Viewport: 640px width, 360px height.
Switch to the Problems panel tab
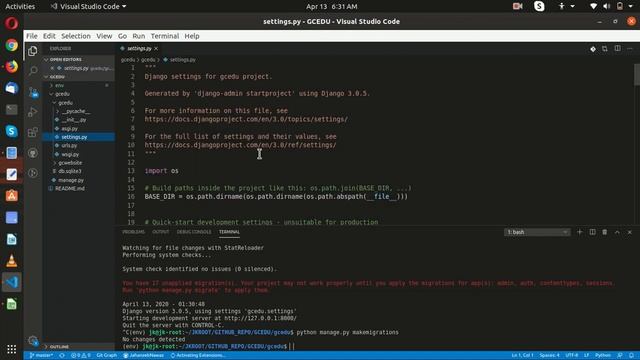pos(133,232)
